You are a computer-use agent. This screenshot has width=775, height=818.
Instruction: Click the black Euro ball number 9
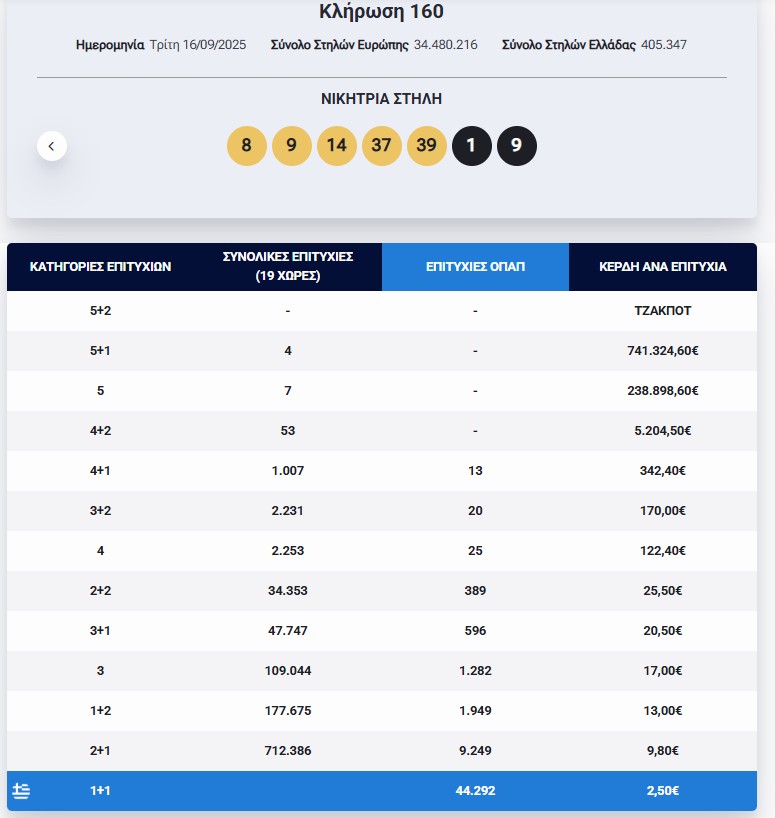point(517,146)
